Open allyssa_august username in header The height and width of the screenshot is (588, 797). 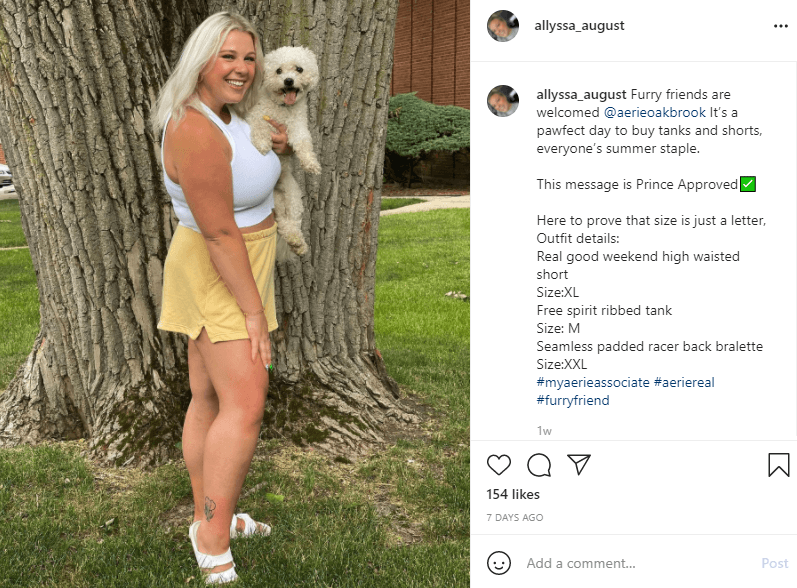tap(579, 25)
